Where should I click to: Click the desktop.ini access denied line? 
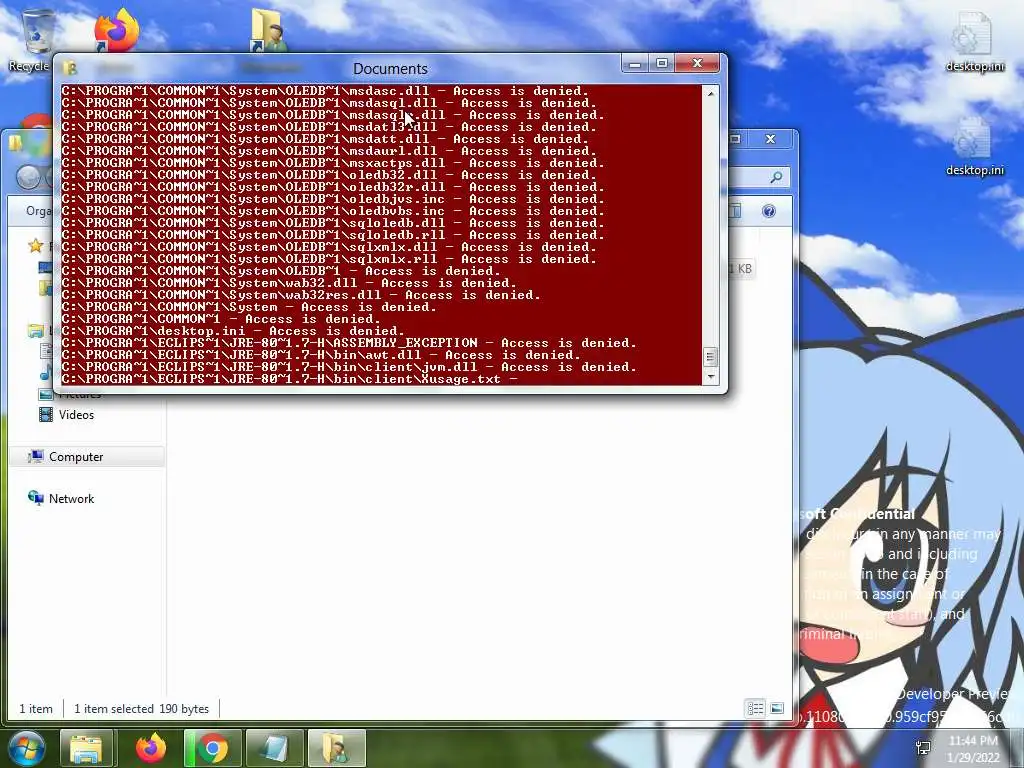click(x=232, y=330)
